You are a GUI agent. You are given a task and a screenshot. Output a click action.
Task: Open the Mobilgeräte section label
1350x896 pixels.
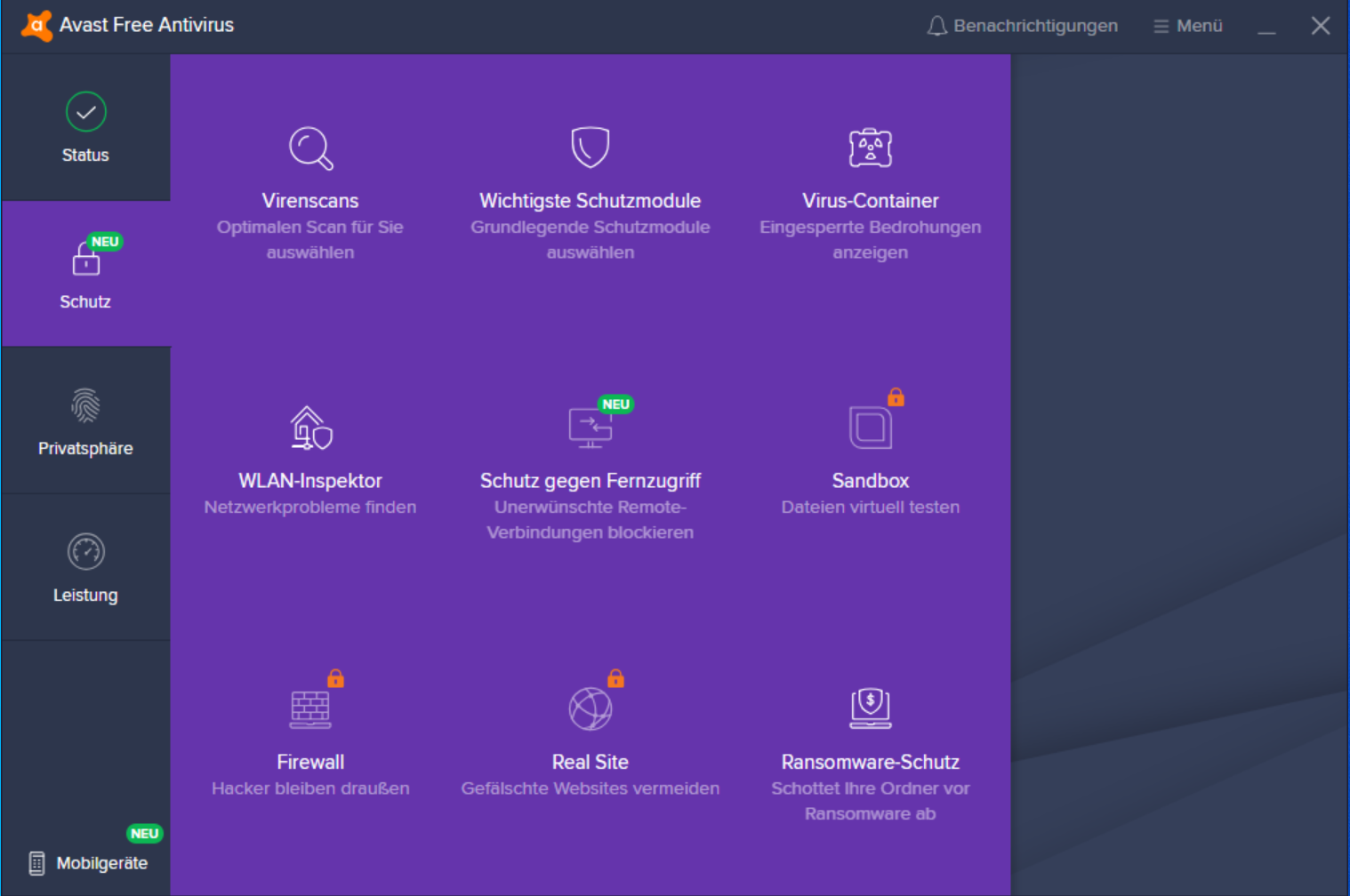click(102, 864)
